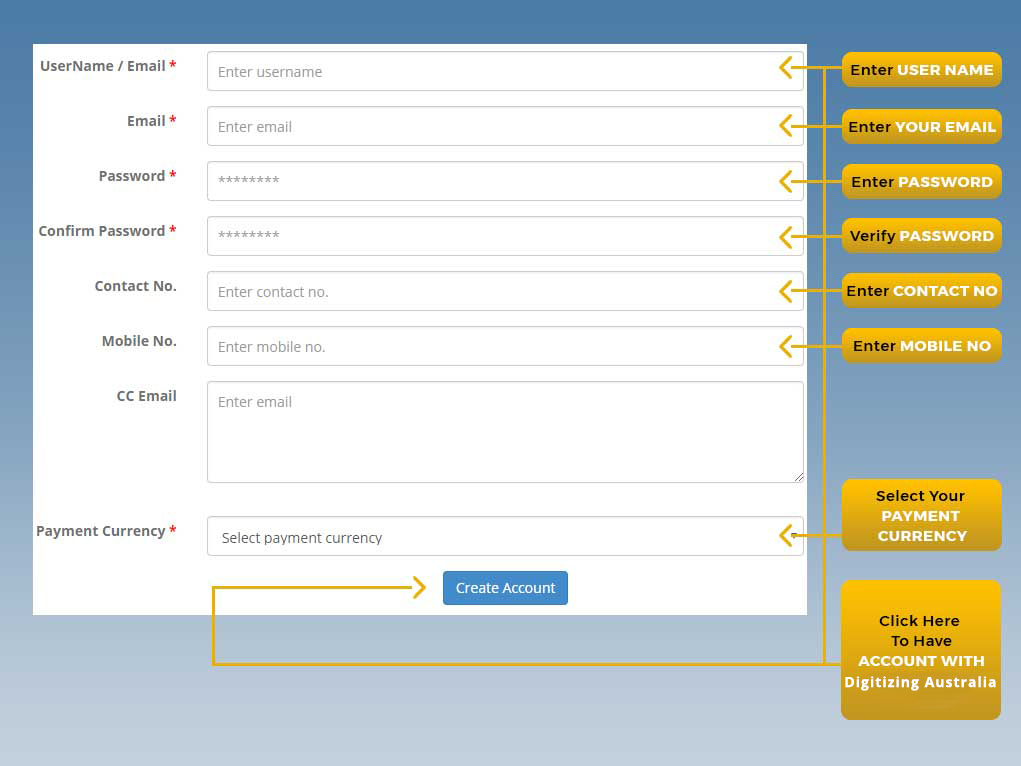Image resolution: width=1021 pixels, height=766 pixels.
Task: Click the Enter CONTACT NO callout label
Action: click(921, 291)
